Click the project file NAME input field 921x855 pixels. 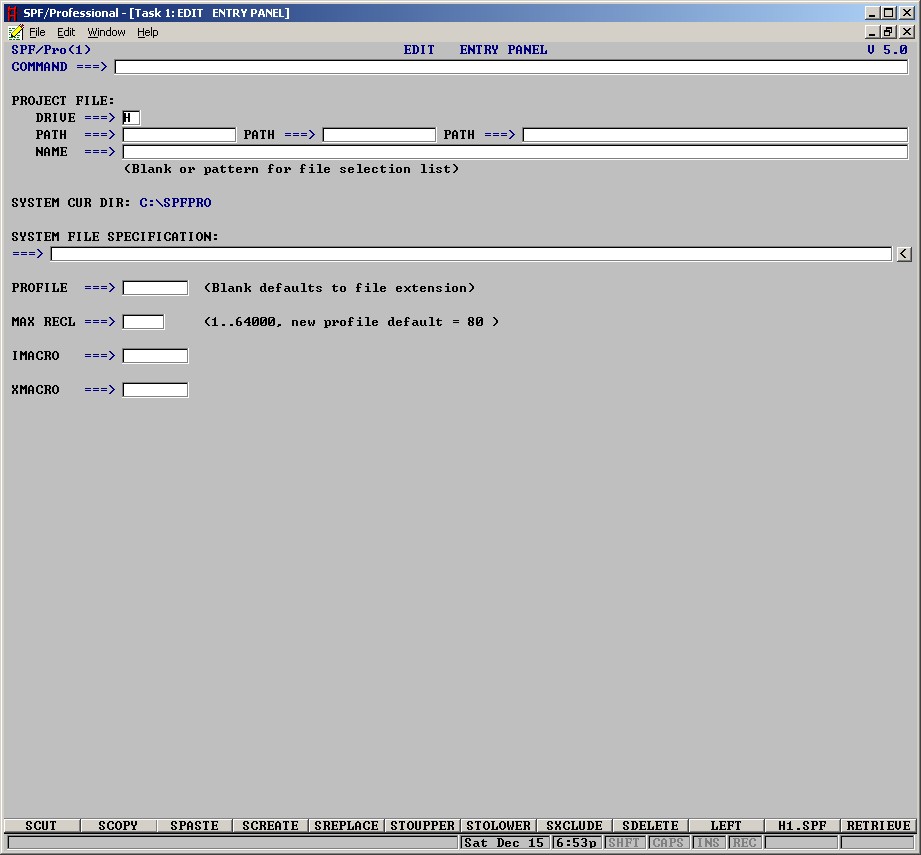(x=515, y=152)
